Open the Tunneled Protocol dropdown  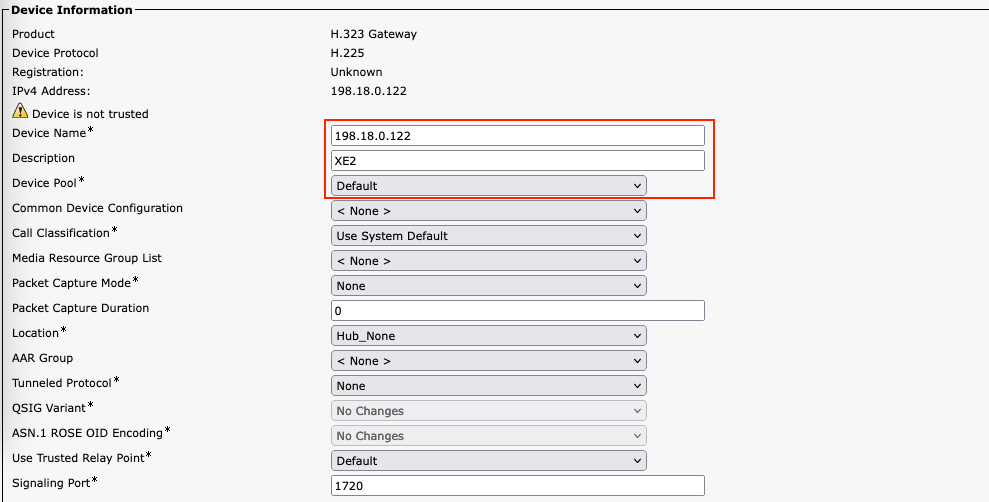pos(488,386)
